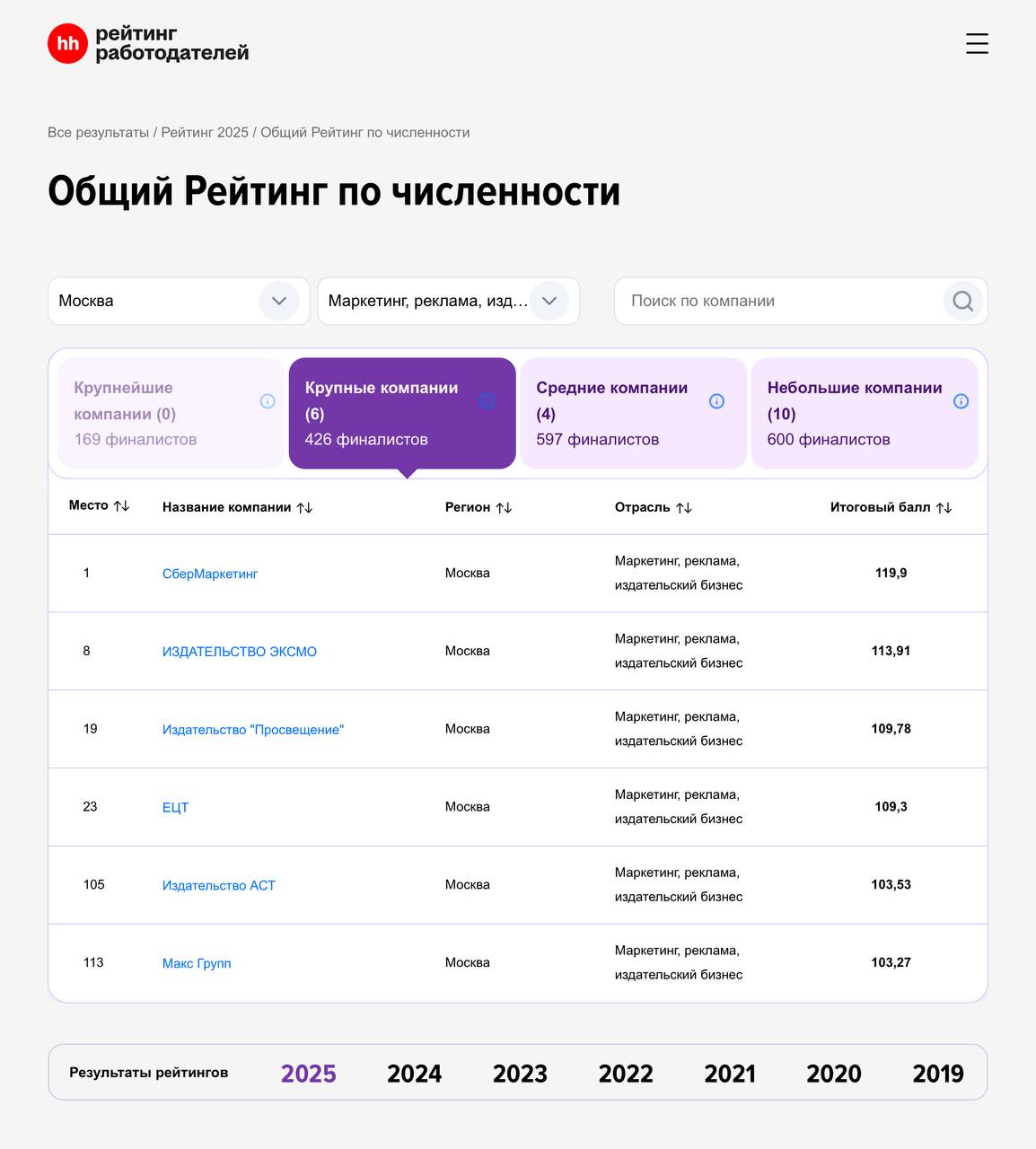Image resolution: width=1036 pixels, height=1149 pixels.
Task: Open the Маркетинг, реклама industry dropdown
Action: [549, 301]
